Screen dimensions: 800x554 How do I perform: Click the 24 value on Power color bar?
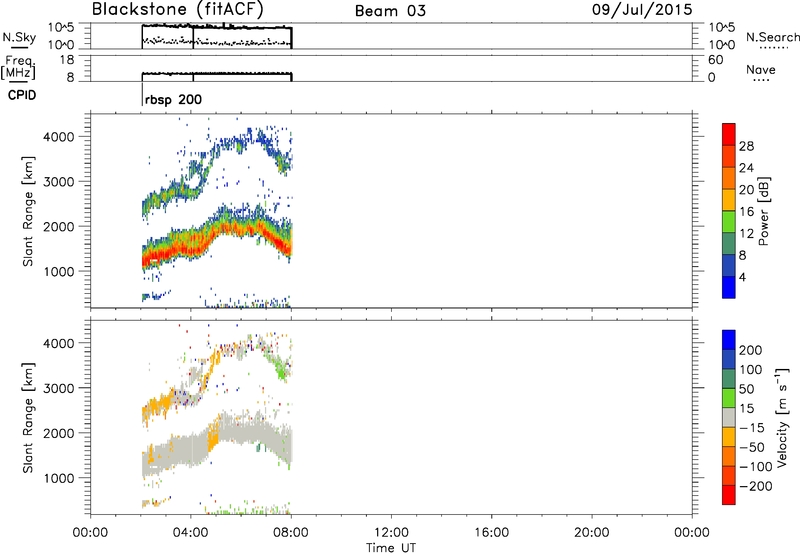tap(746, 168)
